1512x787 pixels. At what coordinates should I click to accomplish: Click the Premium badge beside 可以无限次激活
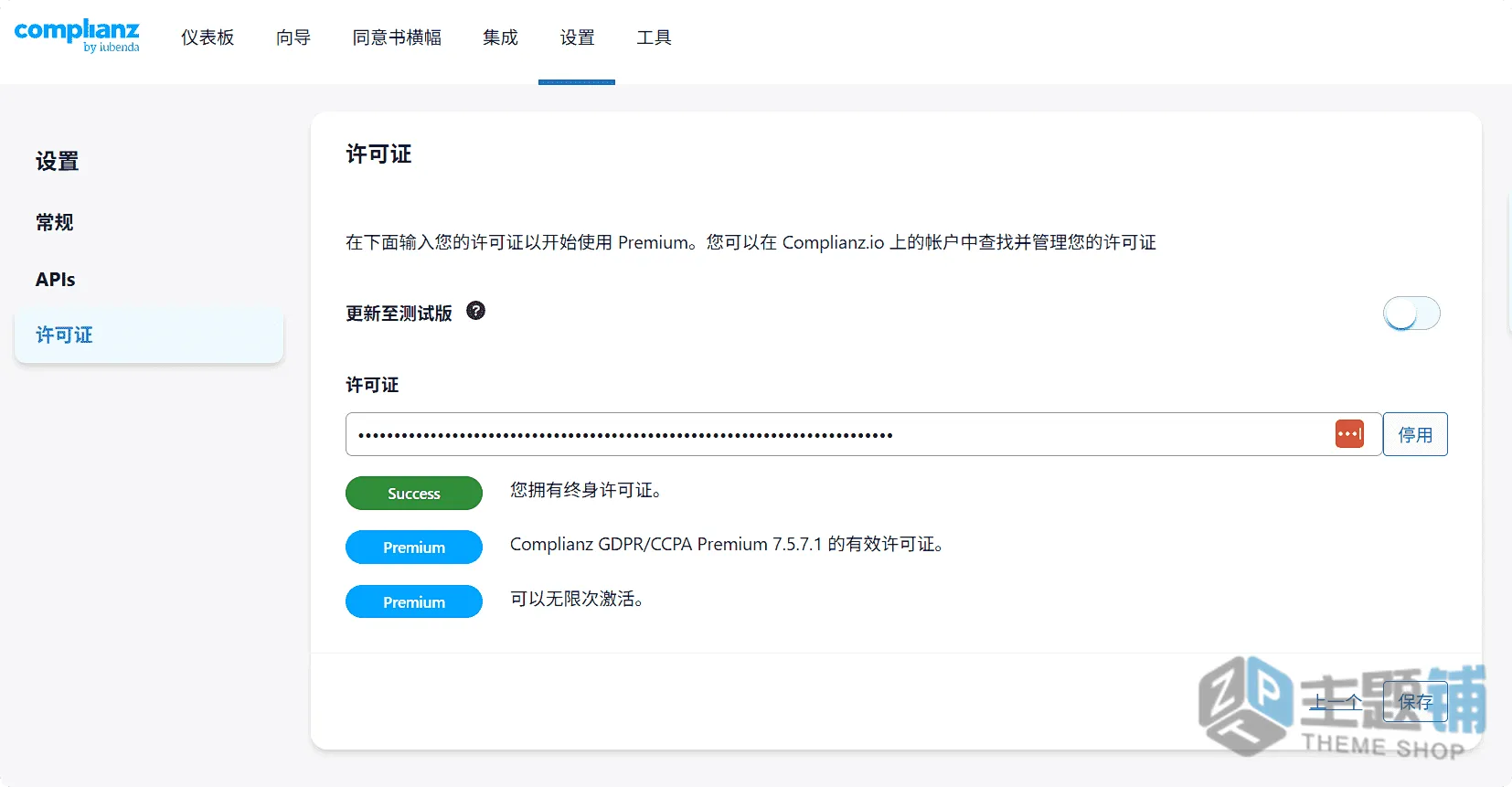[414, 602]
